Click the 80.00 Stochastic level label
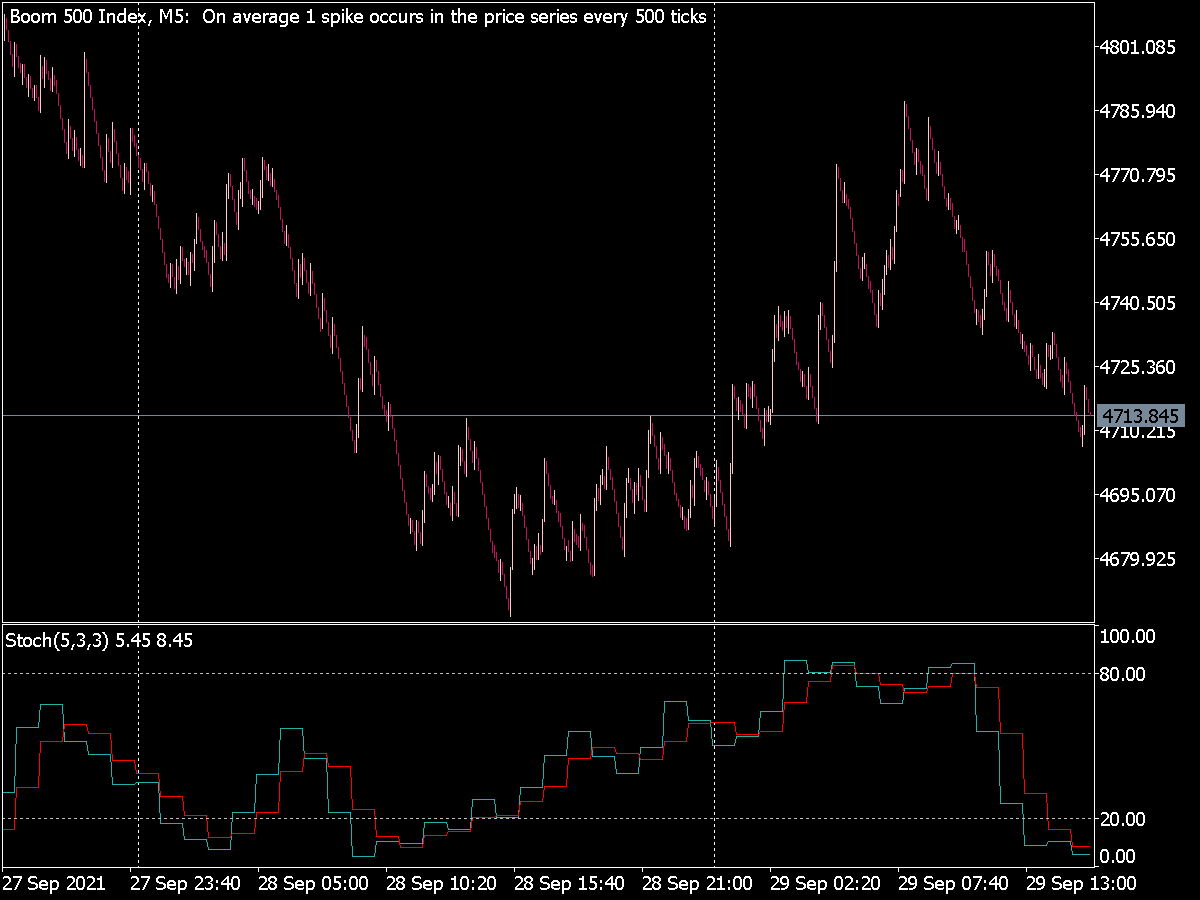 click(1122, 674)
